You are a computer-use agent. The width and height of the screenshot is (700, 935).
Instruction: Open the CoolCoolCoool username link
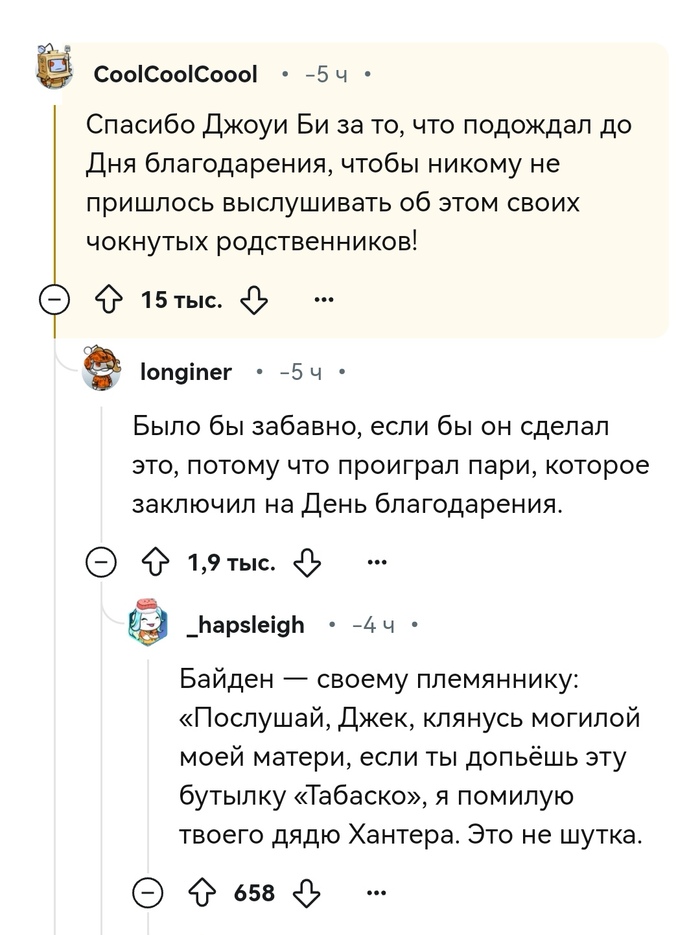click(x=175, y=74)
